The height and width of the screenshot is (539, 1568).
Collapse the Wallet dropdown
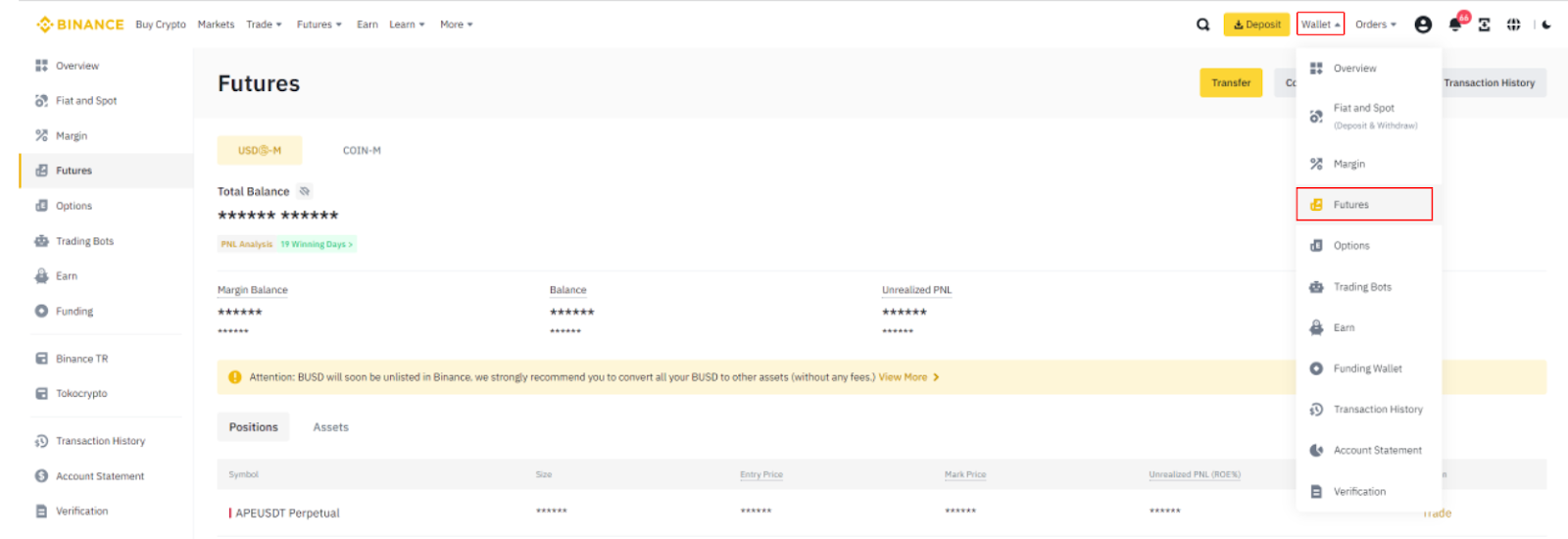coord(1320,24)
